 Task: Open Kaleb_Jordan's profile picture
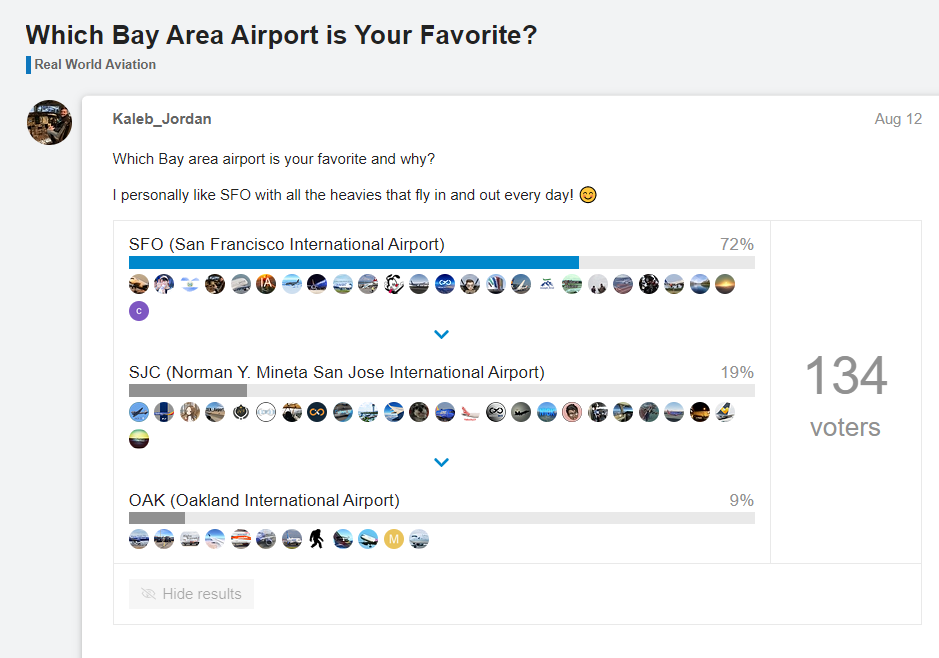pos(49,123)
